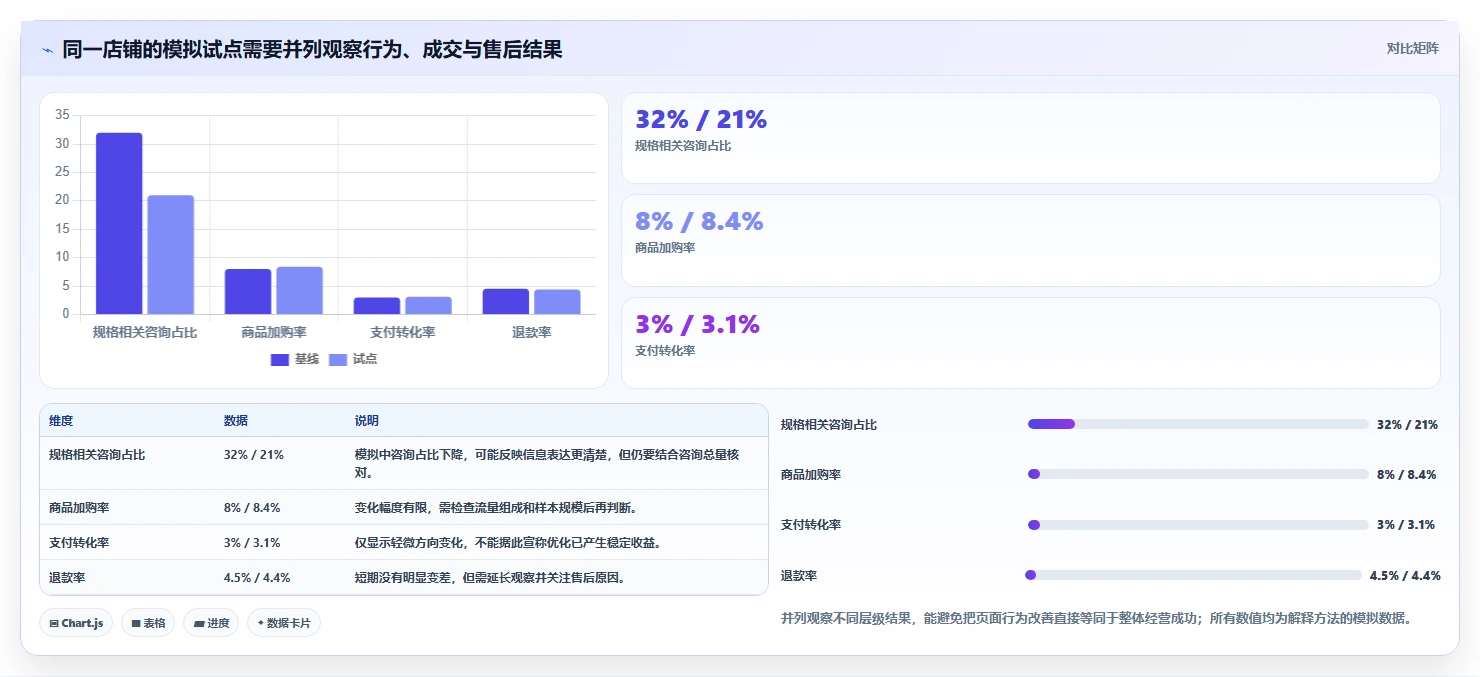Toggle the 基线 legend swatch
Screen dimensions: 1480x677
pos(279,359)
